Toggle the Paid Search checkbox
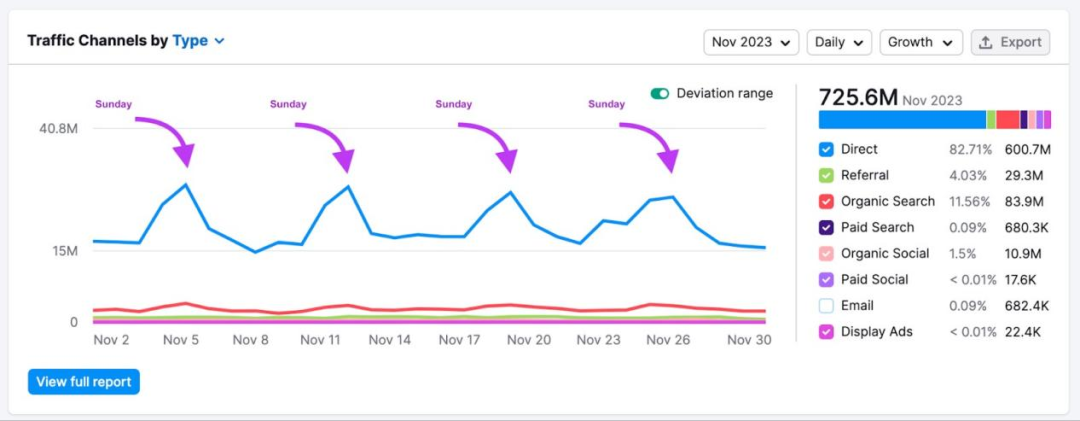Screen dimensions: 1080x421 (826, 227)
